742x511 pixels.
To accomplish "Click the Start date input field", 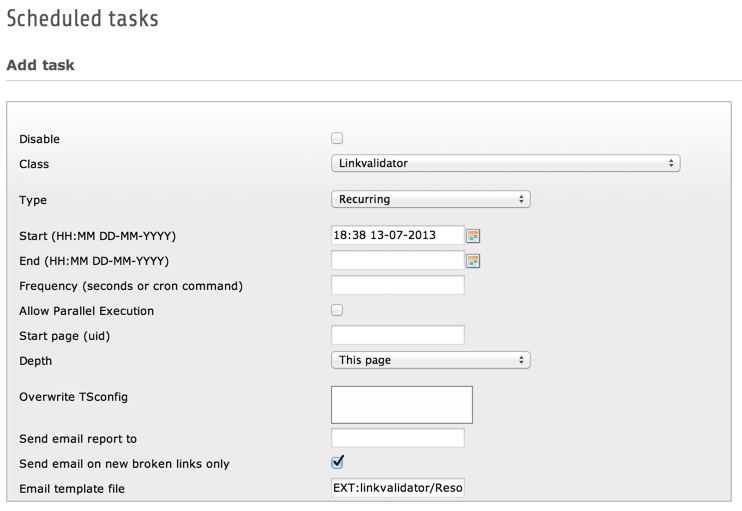I will click(397, 236).
